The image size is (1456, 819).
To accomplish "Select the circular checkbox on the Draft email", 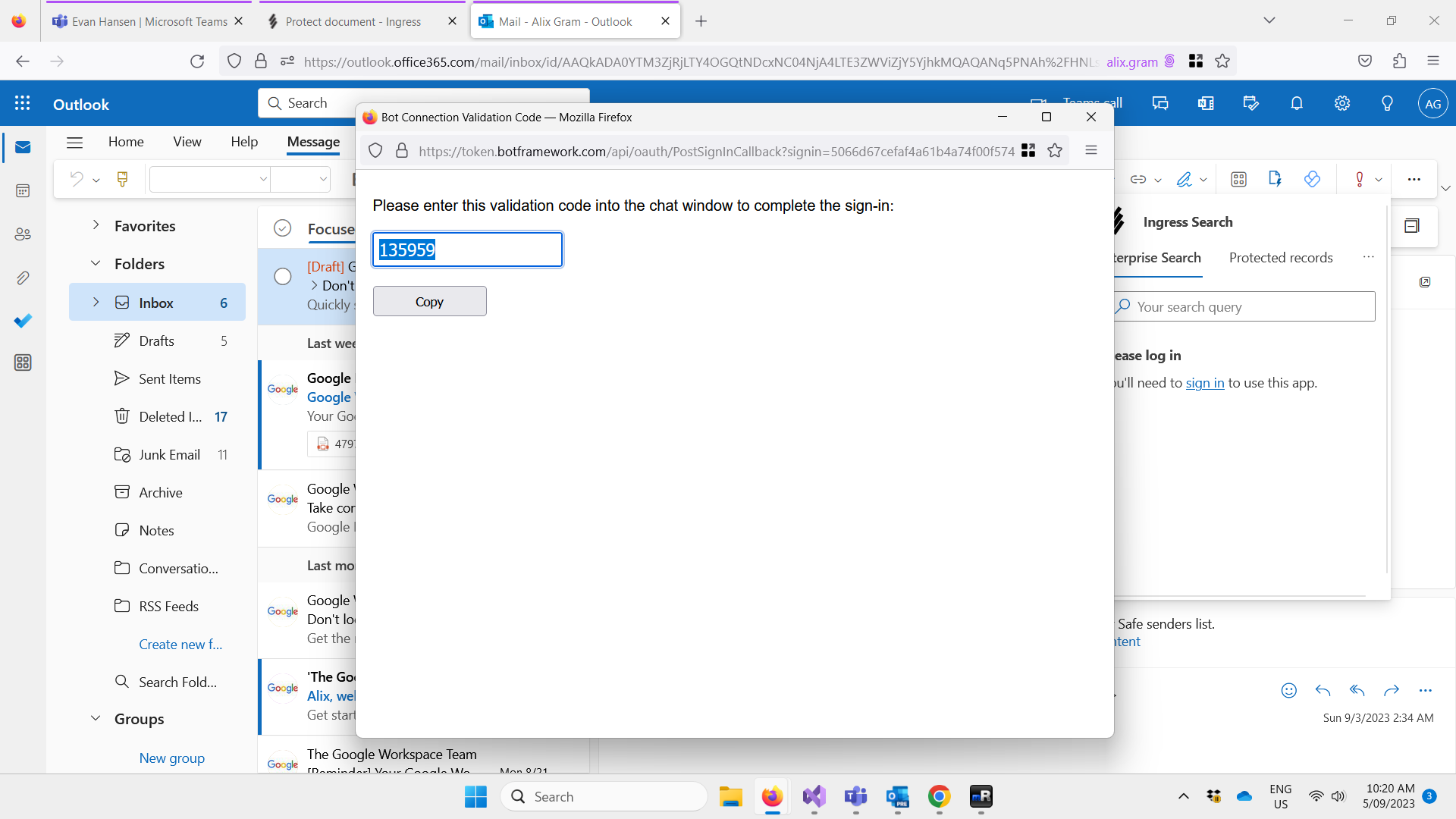I will pyautogui.click(x=283, y=277).
